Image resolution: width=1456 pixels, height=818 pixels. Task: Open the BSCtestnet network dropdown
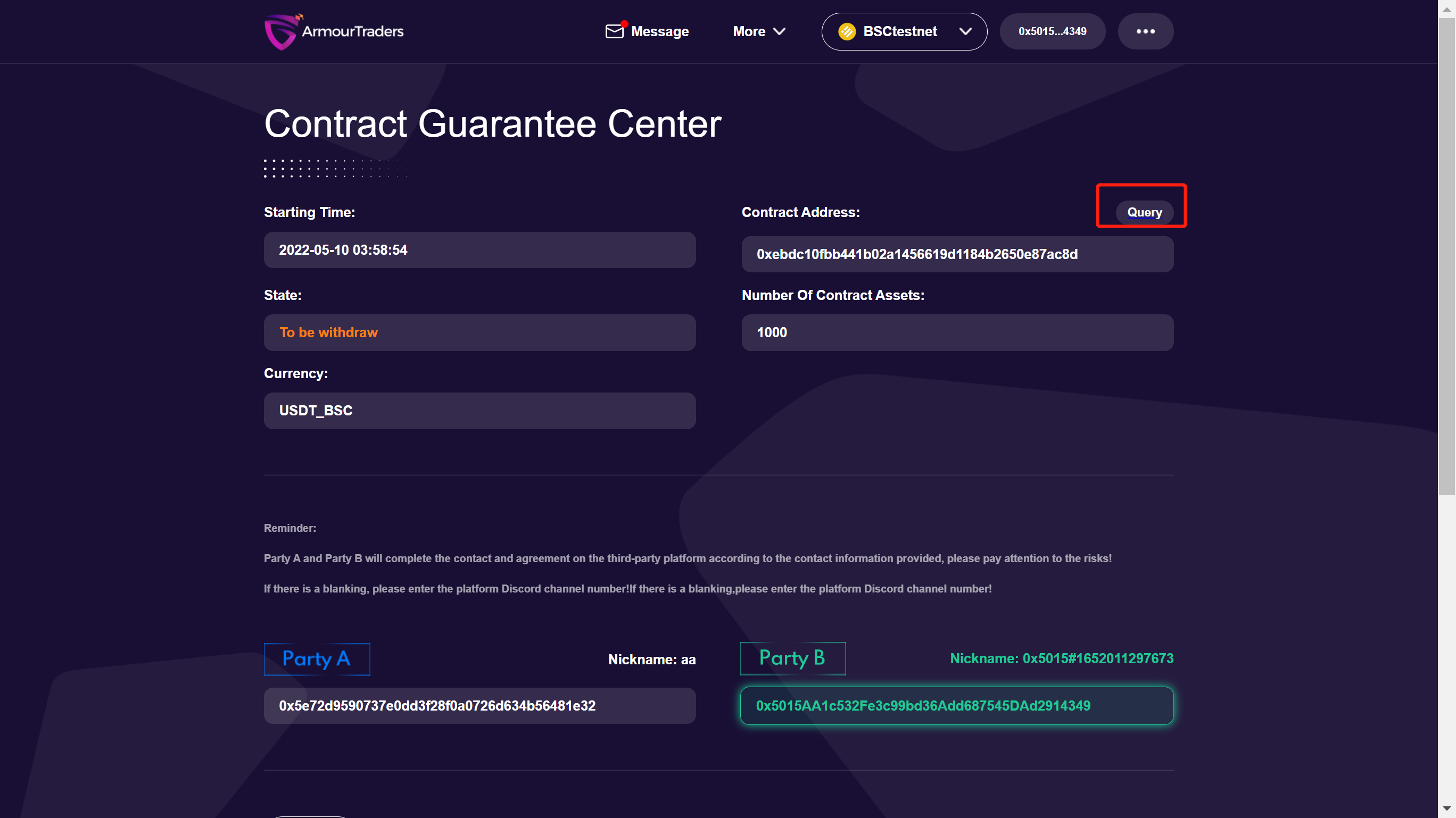(x=904, y=31)
